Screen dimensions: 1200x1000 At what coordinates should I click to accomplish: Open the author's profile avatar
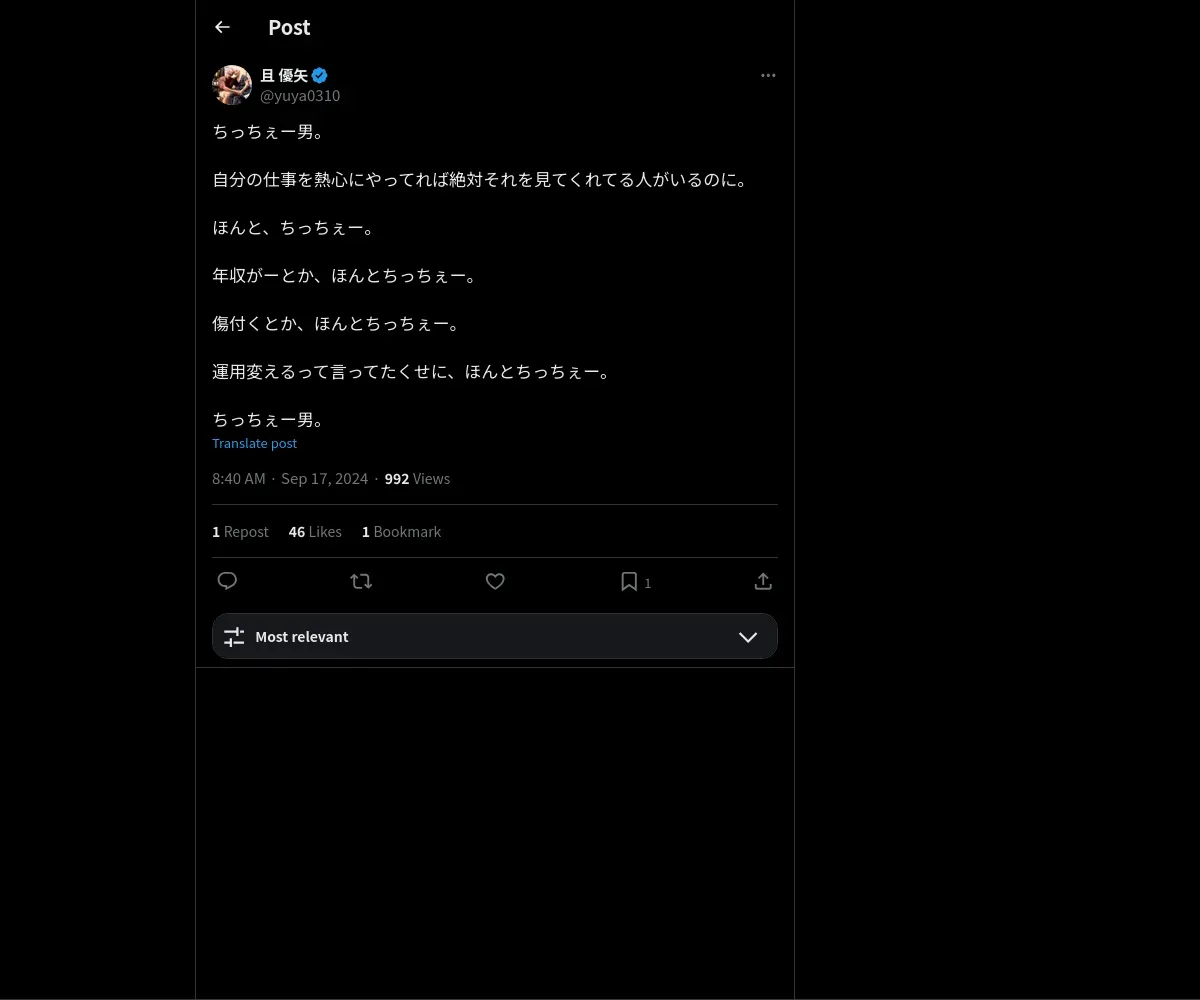[x=232, y=85]
